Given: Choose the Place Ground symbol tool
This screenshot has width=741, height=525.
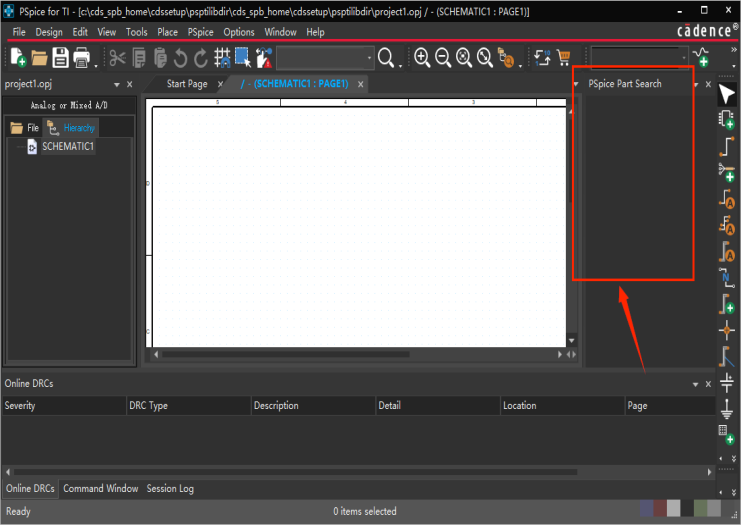Looking at the screenshot, I should [x=726, y=409].
